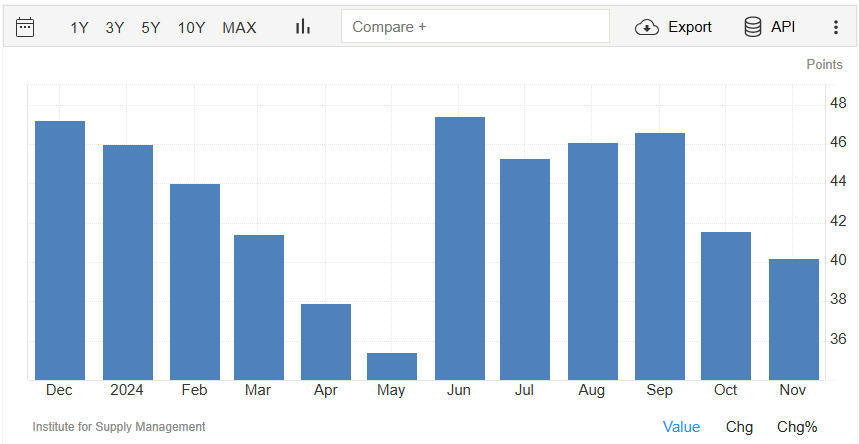Click the Oct x-axis label
Image resolution: width=859 pixels, height=444 pixels.
tap(725, 390)
